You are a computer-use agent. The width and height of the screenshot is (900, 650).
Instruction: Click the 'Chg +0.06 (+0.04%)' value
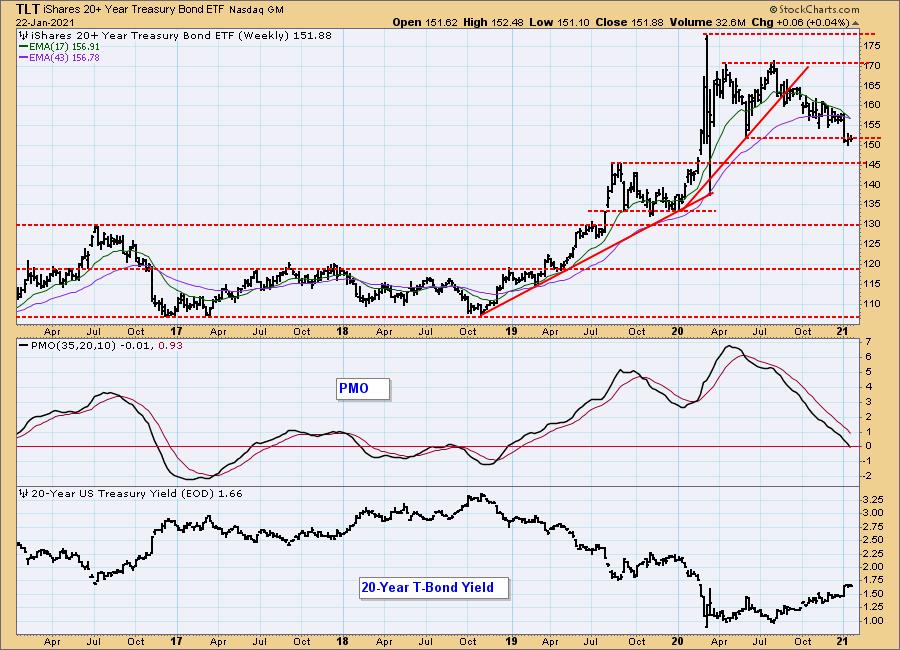click(800, 22)
